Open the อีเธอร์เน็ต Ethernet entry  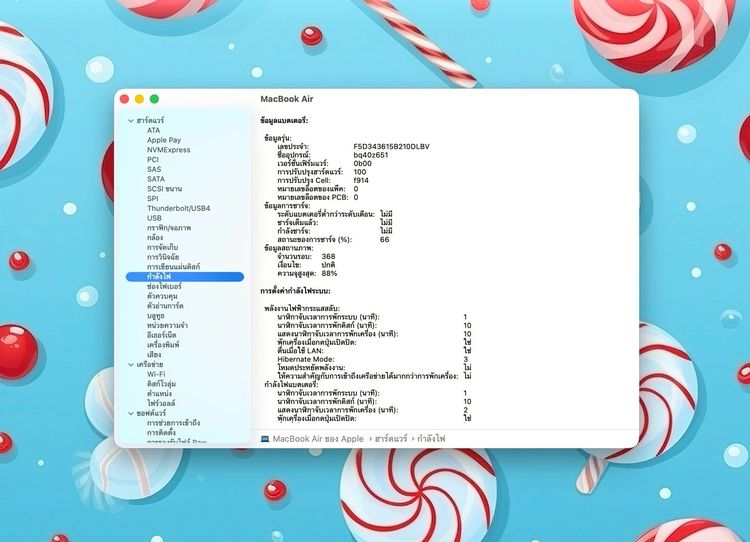[165, 334]
